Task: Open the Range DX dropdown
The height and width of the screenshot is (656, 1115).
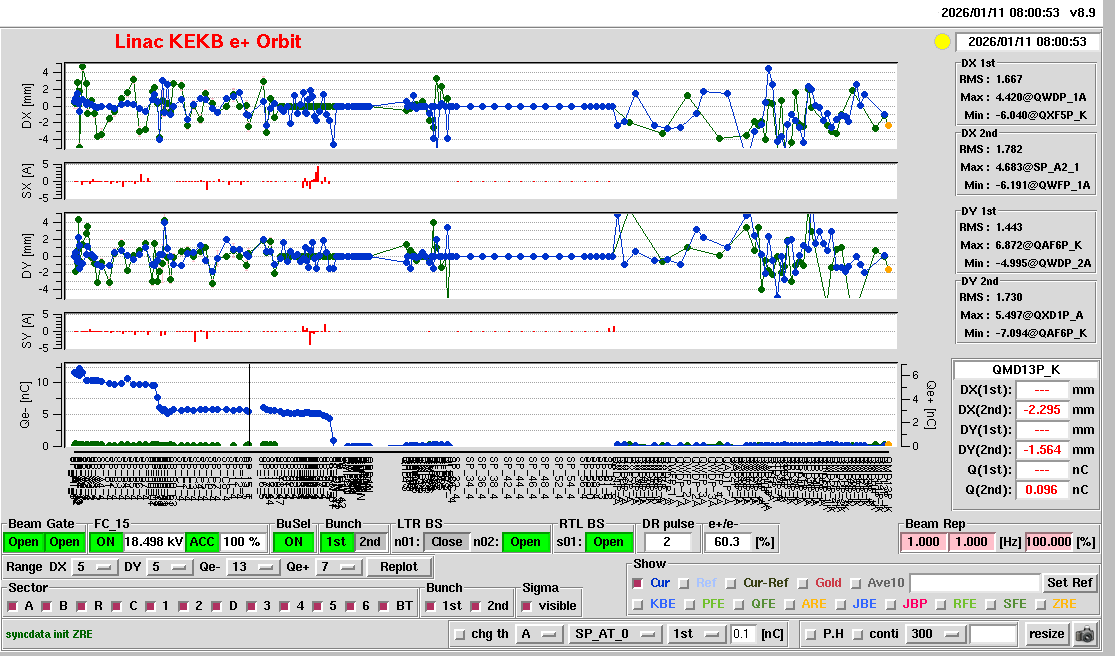Action: [93, 567]
